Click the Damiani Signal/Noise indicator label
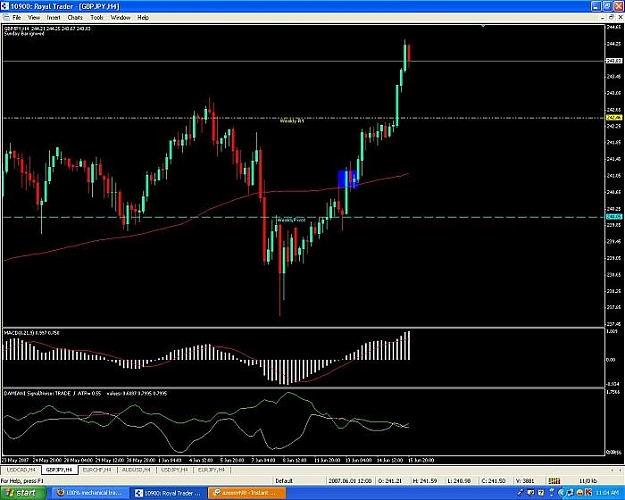The height and width of the screenshot is (500, 625). coord(85,394)
